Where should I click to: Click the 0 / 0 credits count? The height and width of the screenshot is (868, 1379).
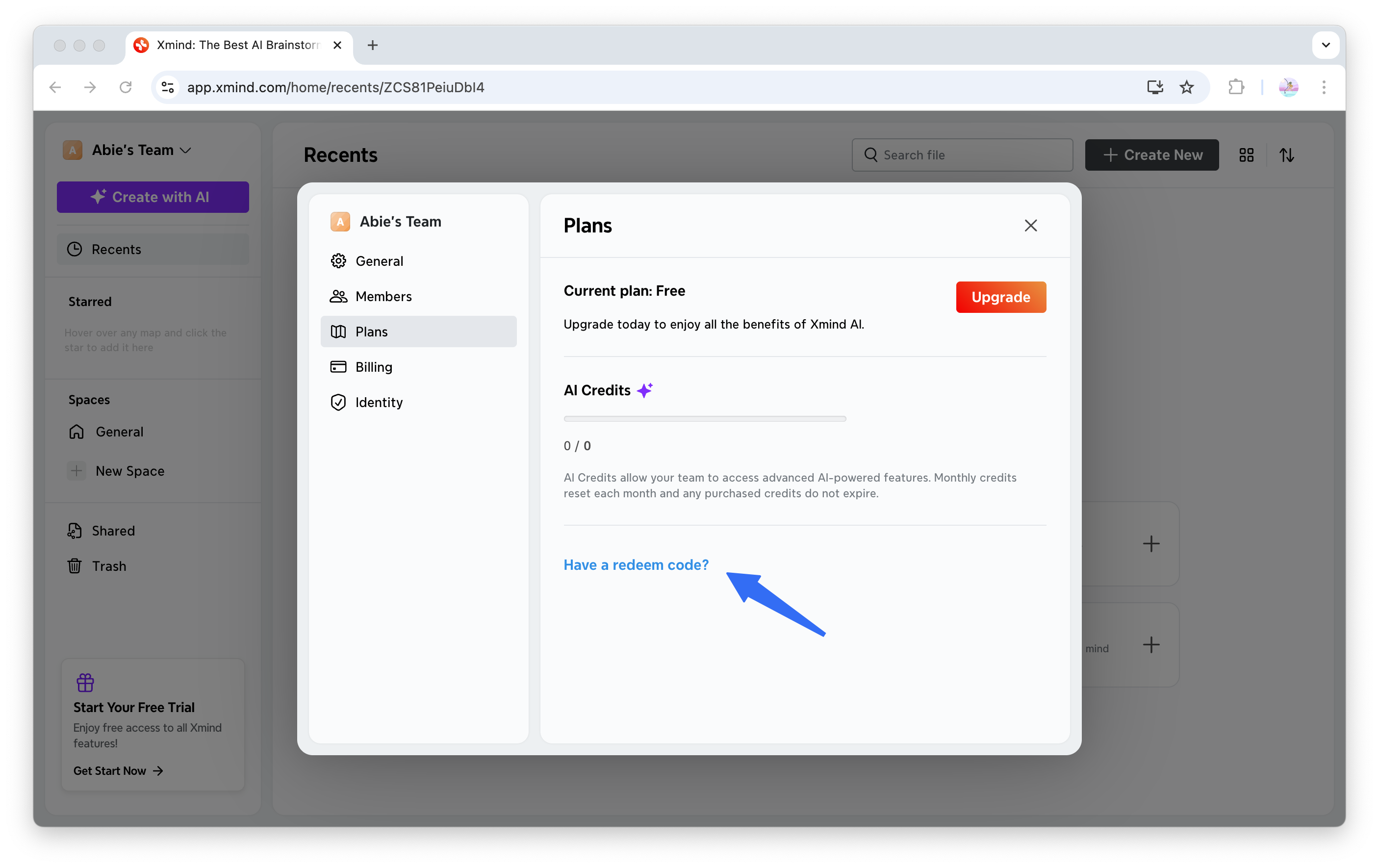577,445
